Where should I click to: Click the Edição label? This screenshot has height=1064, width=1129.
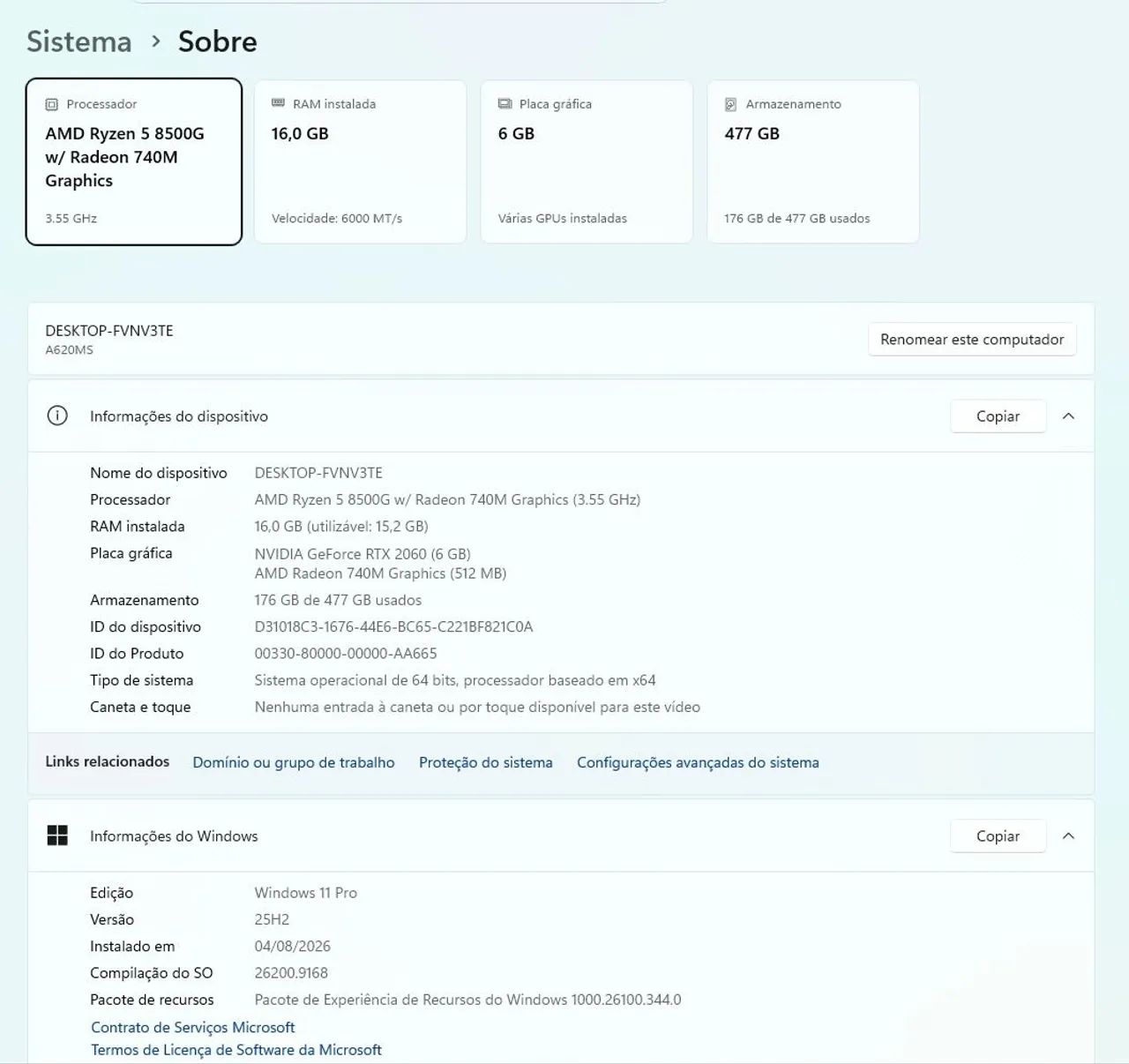(111, 893)
